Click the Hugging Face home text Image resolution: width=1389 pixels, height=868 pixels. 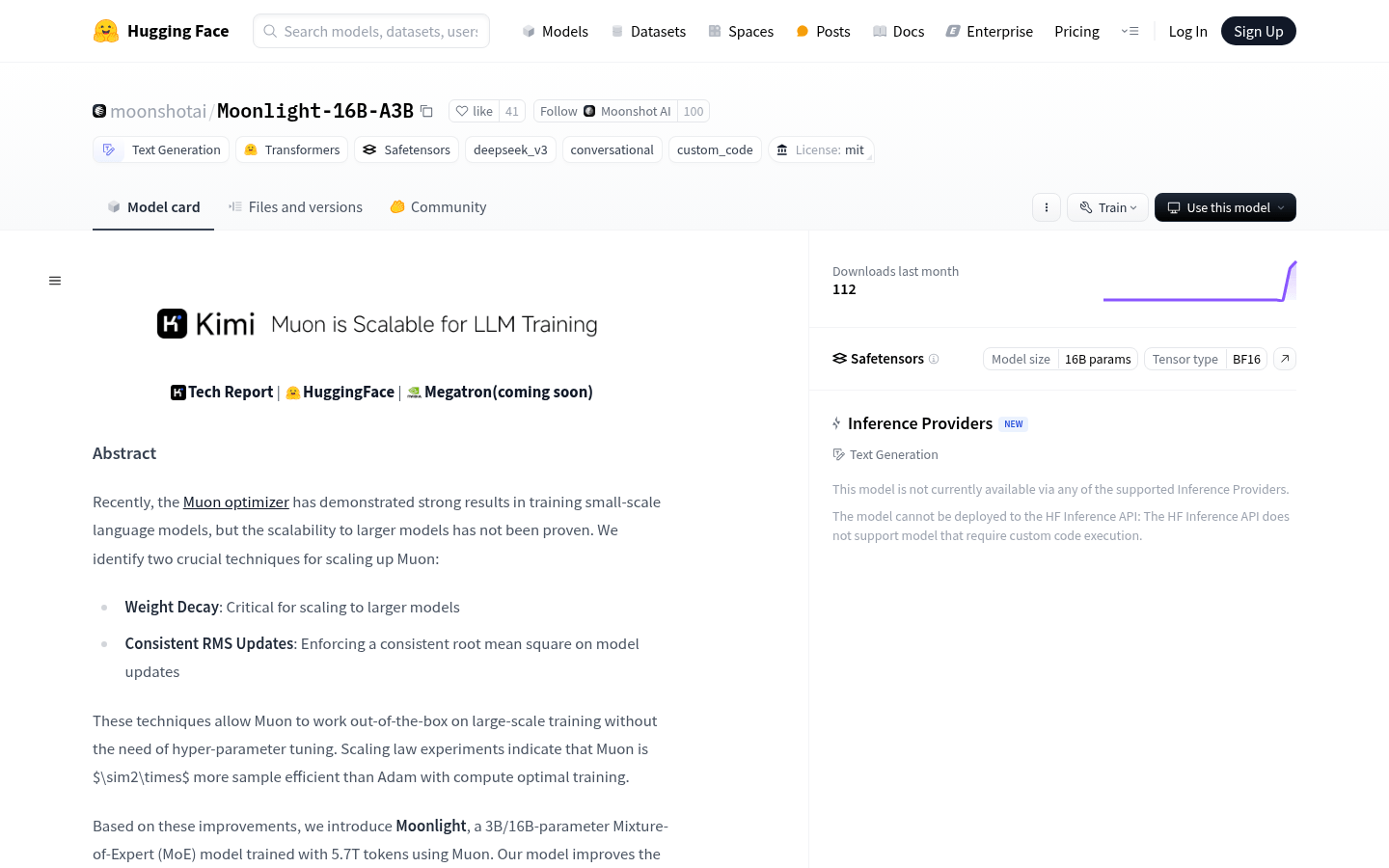point(177,31)
